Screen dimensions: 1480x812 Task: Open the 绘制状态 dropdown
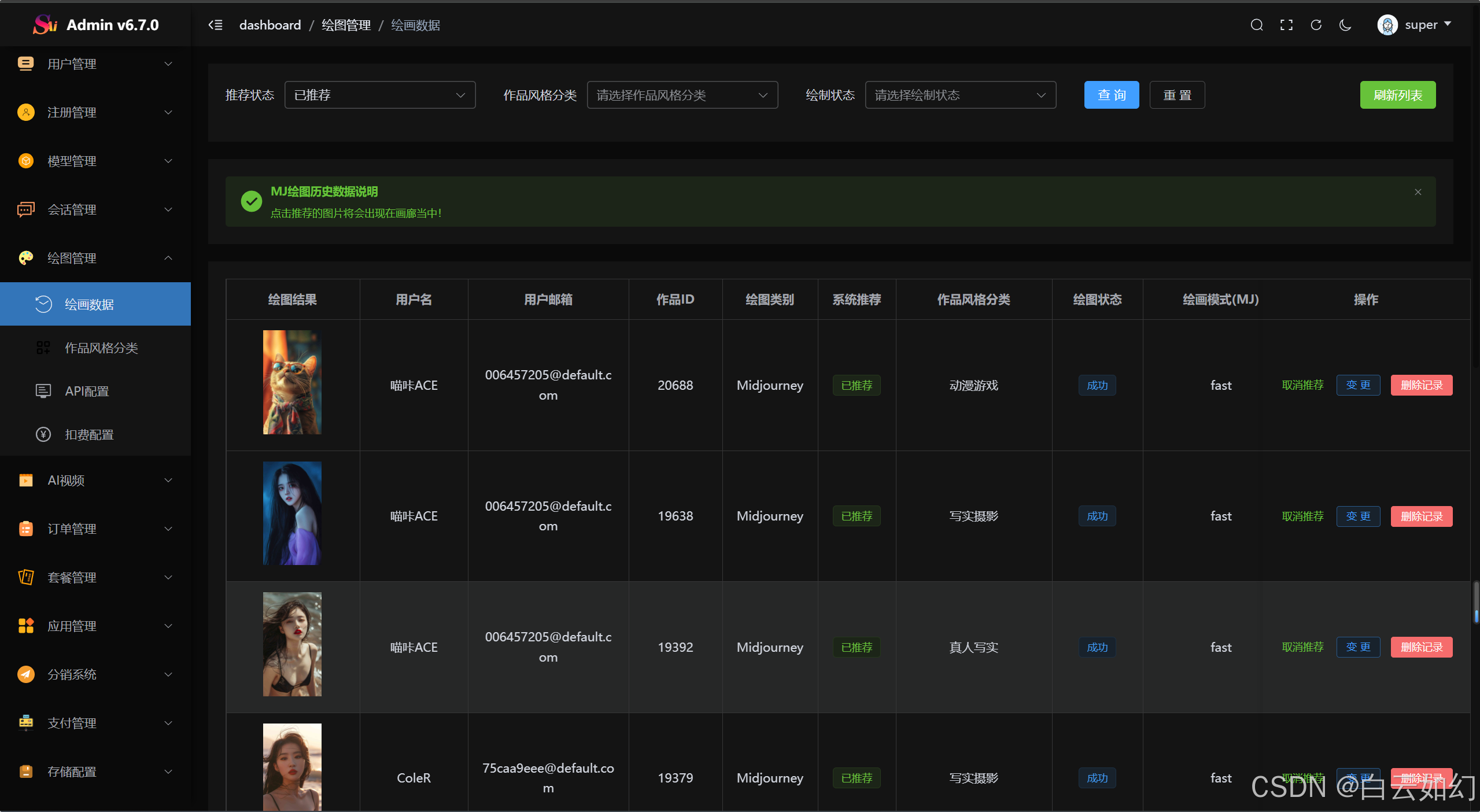click(960, 95)
